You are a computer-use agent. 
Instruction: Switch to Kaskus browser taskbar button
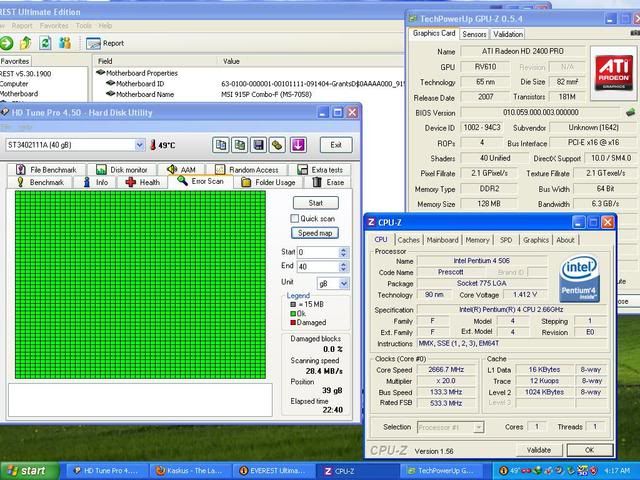point(189,471)
